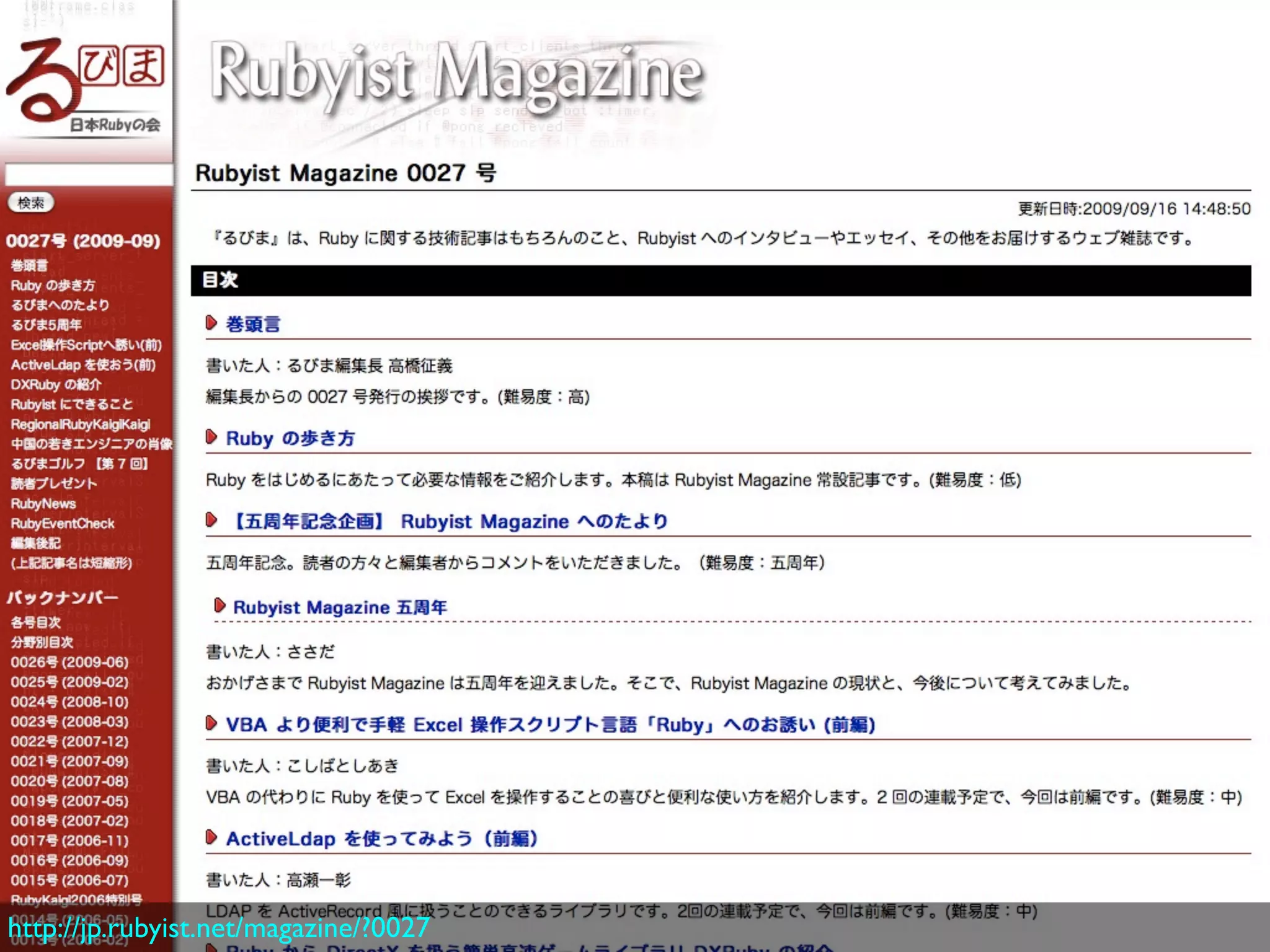Open back issue 0025号 (2009-02)

(x=69, y=682)
